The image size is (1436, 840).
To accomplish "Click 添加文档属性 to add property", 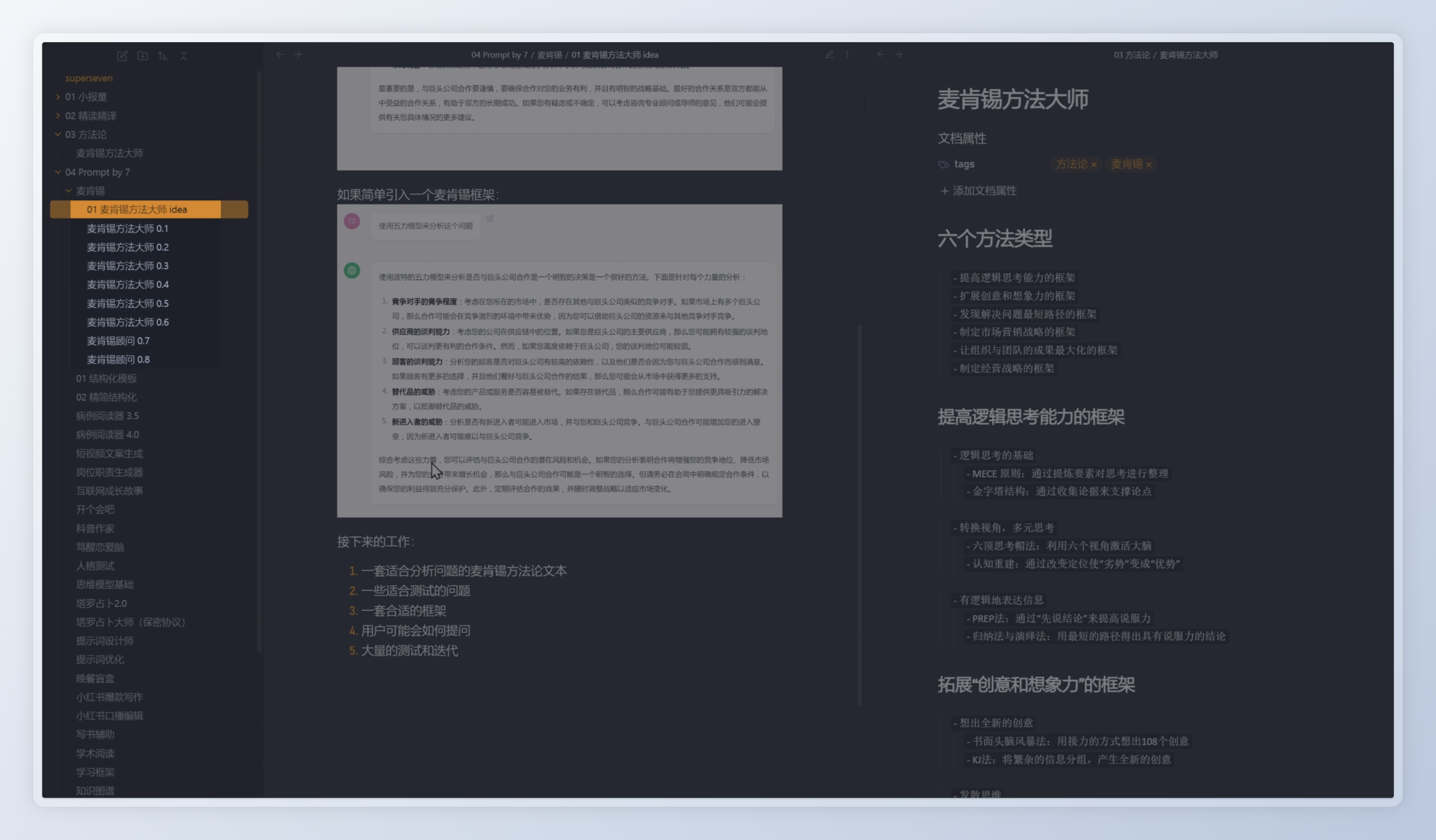I will [979, 190].
